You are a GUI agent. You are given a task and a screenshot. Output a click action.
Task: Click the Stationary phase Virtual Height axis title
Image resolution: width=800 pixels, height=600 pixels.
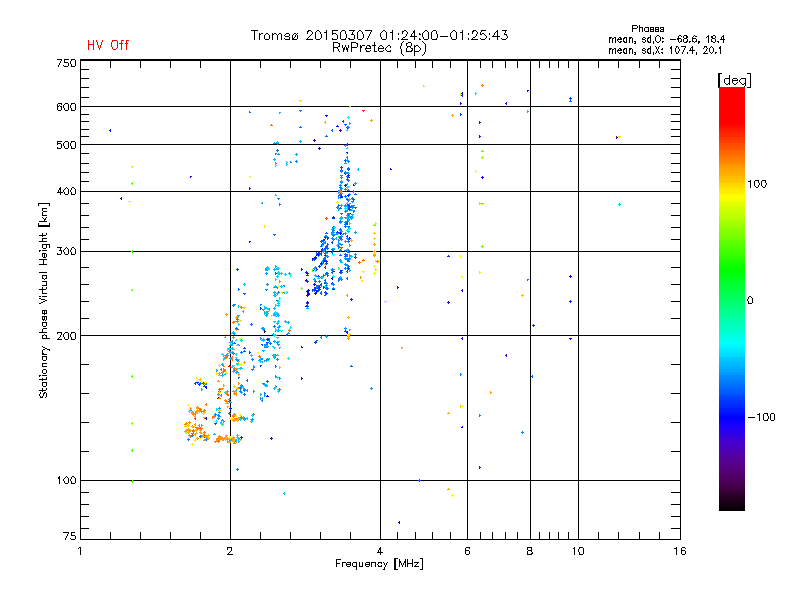click(45, 300)
